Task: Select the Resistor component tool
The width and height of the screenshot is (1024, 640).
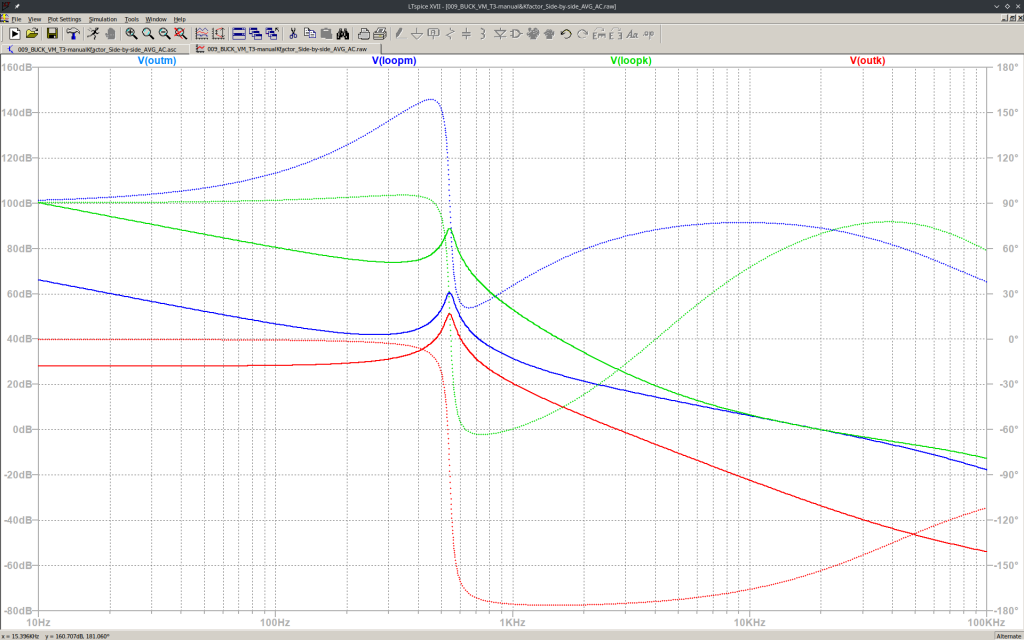Action: [450, 34]
